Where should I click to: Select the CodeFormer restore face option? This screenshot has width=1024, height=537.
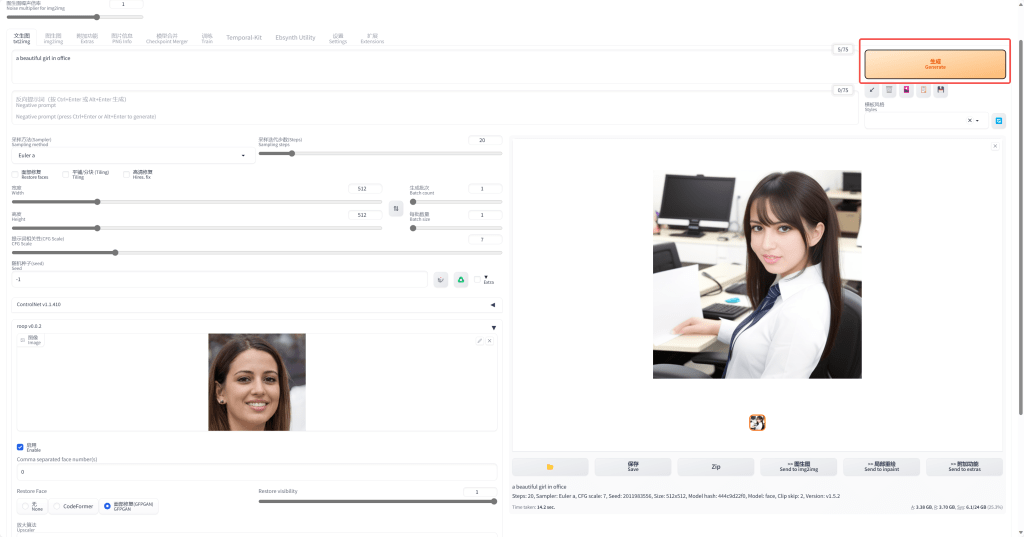click(58, 507)
